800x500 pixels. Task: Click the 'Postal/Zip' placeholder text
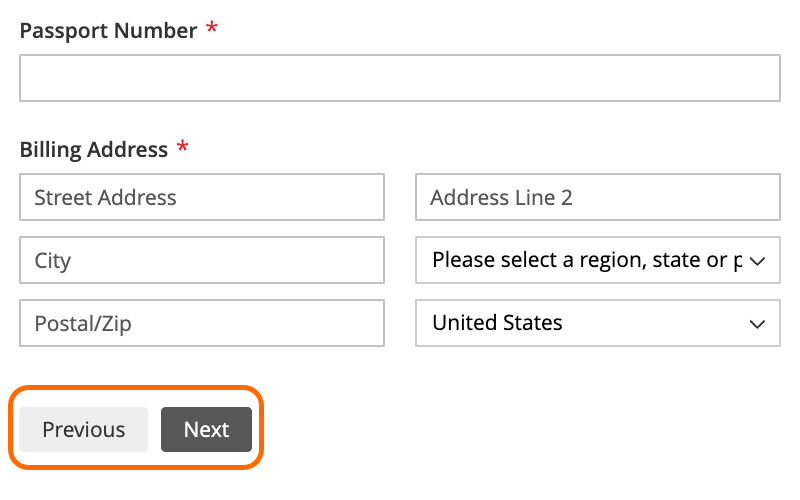click(83, 323)
